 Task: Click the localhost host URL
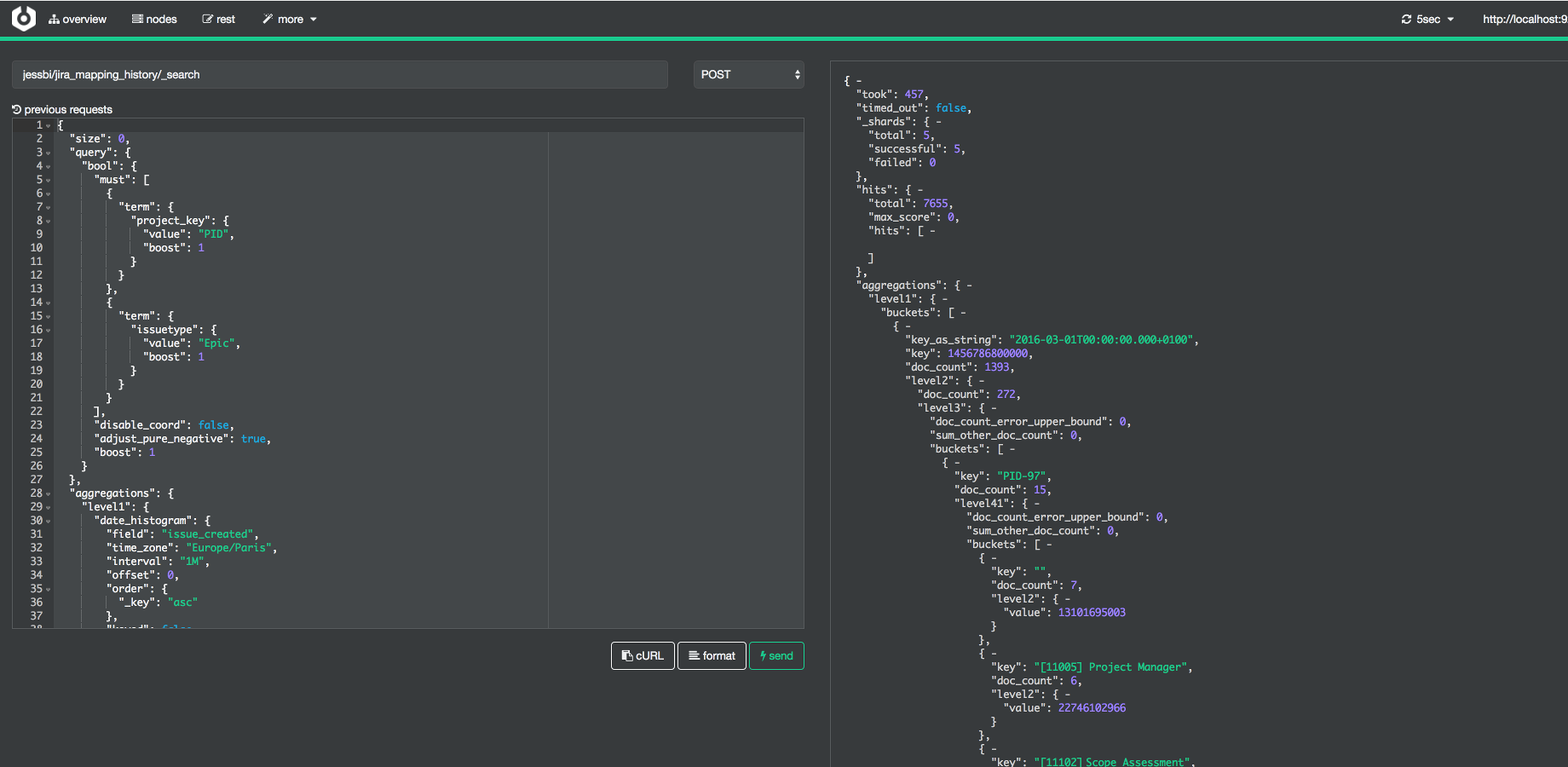[1525, 19]
